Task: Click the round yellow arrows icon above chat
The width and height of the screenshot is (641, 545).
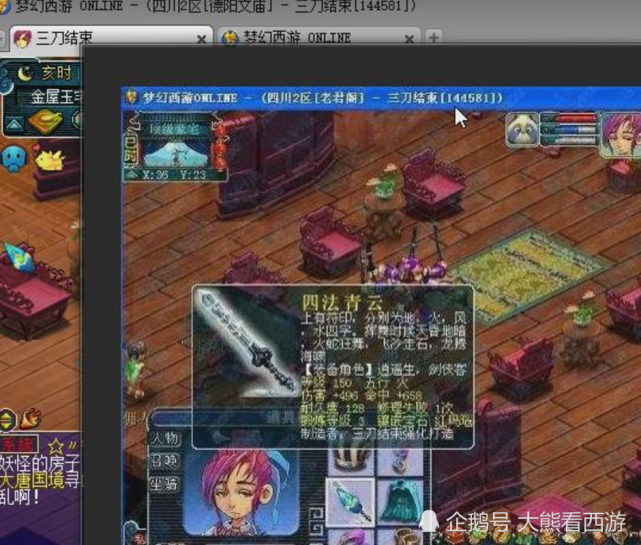Action: 7,420
